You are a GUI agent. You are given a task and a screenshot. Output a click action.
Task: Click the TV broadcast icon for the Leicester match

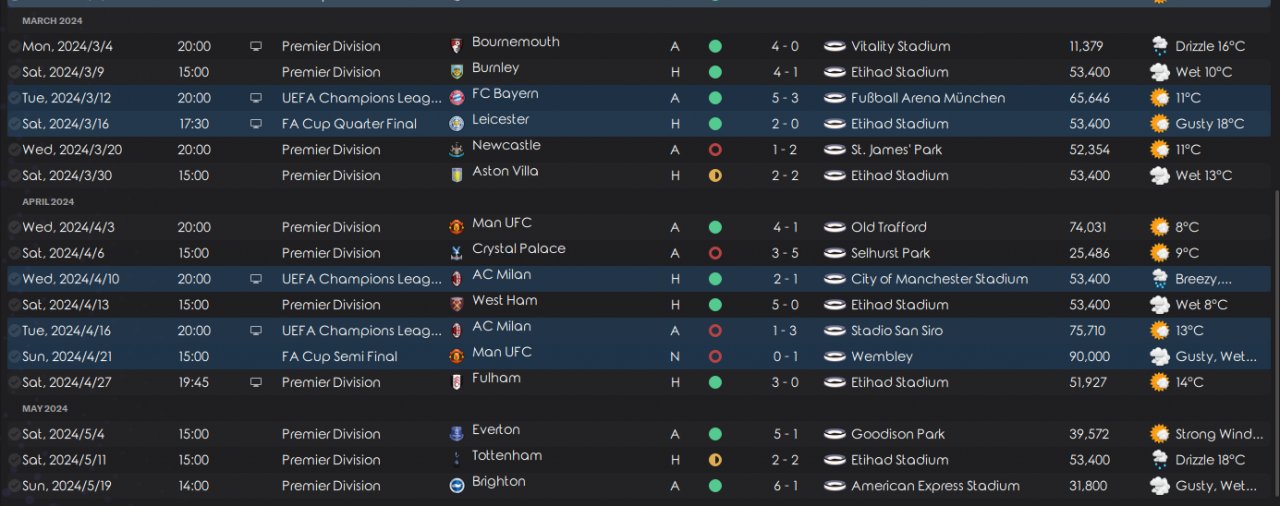click(x=256, y=124)
